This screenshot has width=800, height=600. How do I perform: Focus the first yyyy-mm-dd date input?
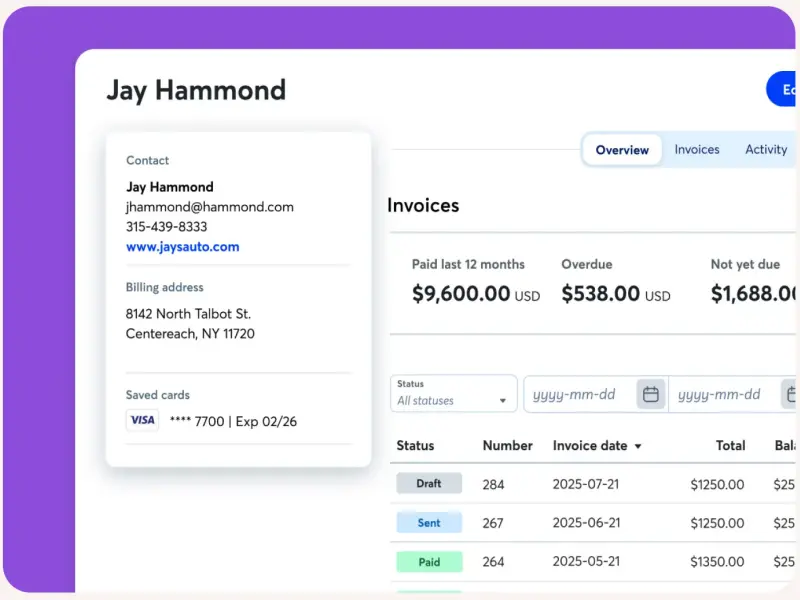[580, 394]
